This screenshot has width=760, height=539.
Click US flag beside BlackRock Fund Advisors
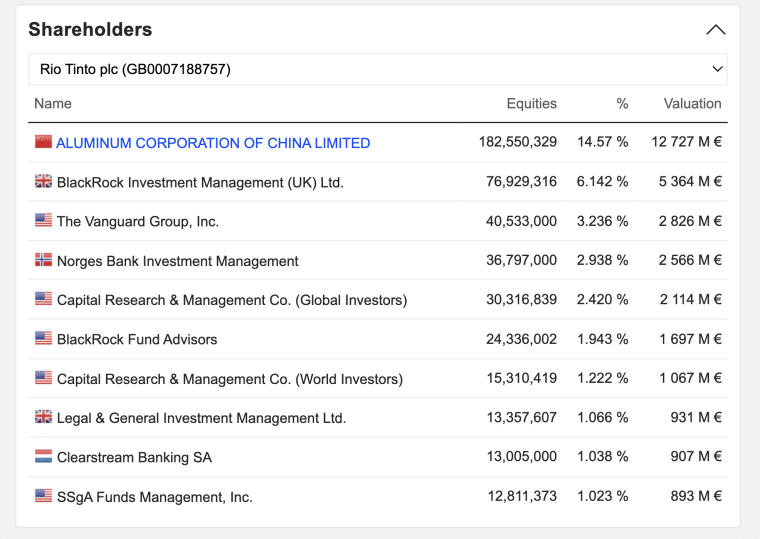(x=43, y=338)
